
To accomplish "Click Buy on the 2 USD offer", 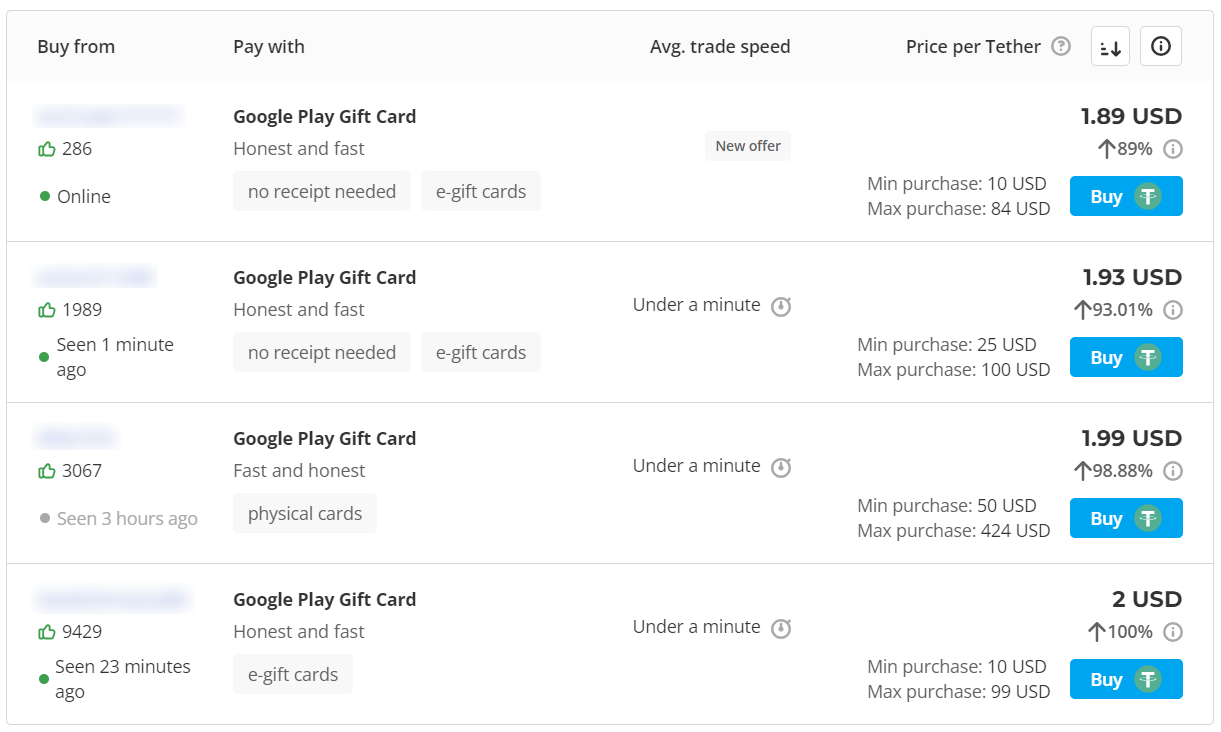I will (x=1126, y=679).
